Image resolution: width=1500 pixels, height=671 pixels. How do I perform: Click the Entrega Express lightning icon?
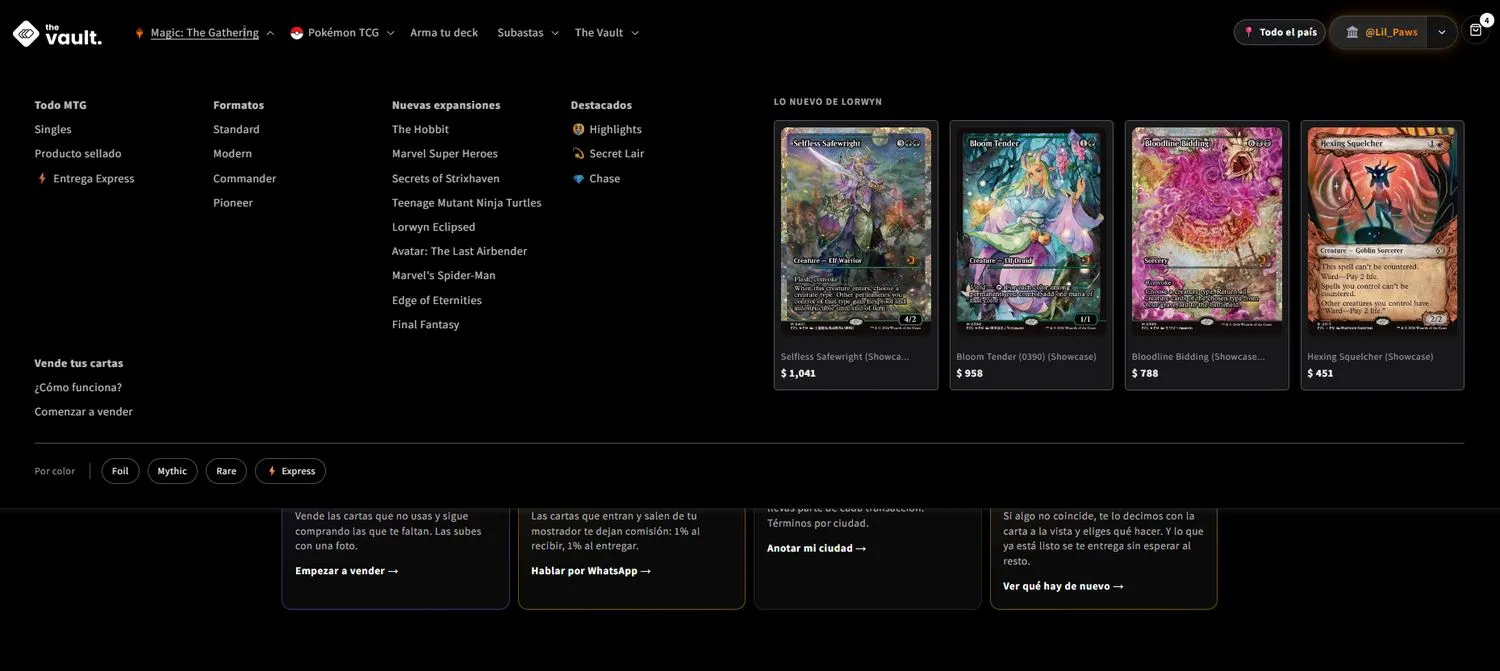[42, 179]
